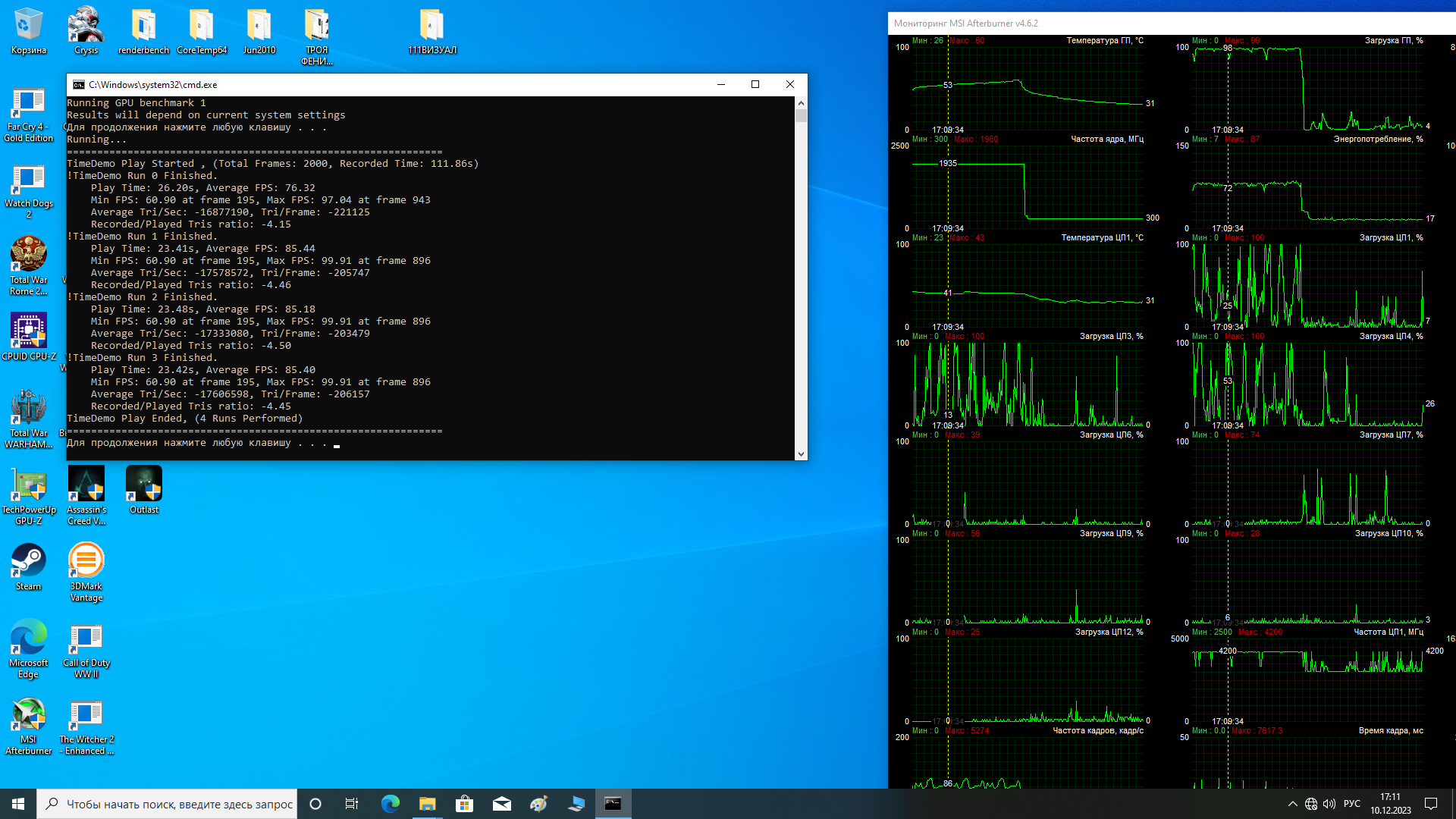Click the taskbar search box
The height and width of the screenshot is (819, 1456).
[x=167, y=804]
